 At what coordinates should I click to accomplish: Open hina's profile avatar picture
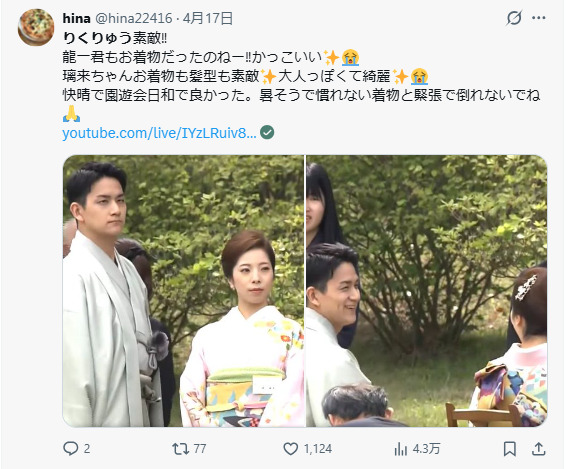pyautogui.click(x=36, y=27)
